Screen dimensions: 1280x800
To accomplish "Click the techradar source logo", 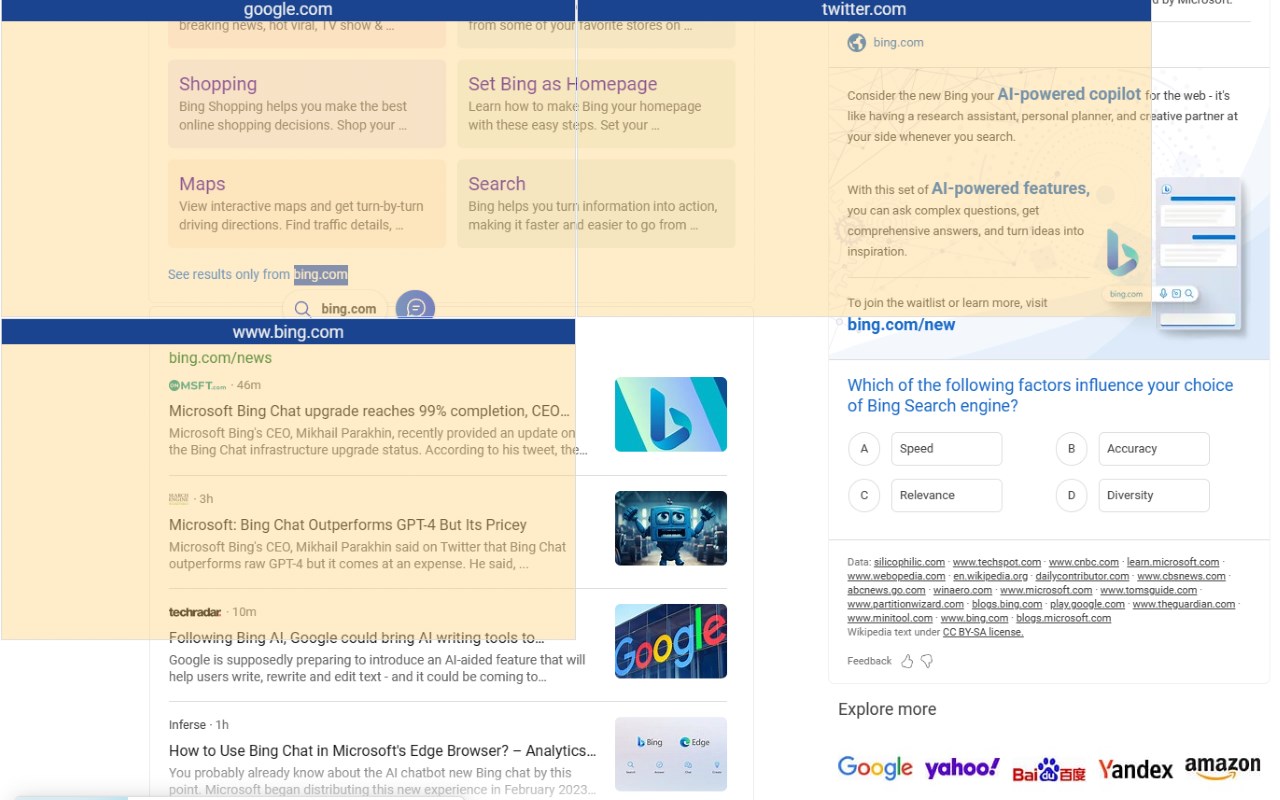I will click(x=194, y=611).
